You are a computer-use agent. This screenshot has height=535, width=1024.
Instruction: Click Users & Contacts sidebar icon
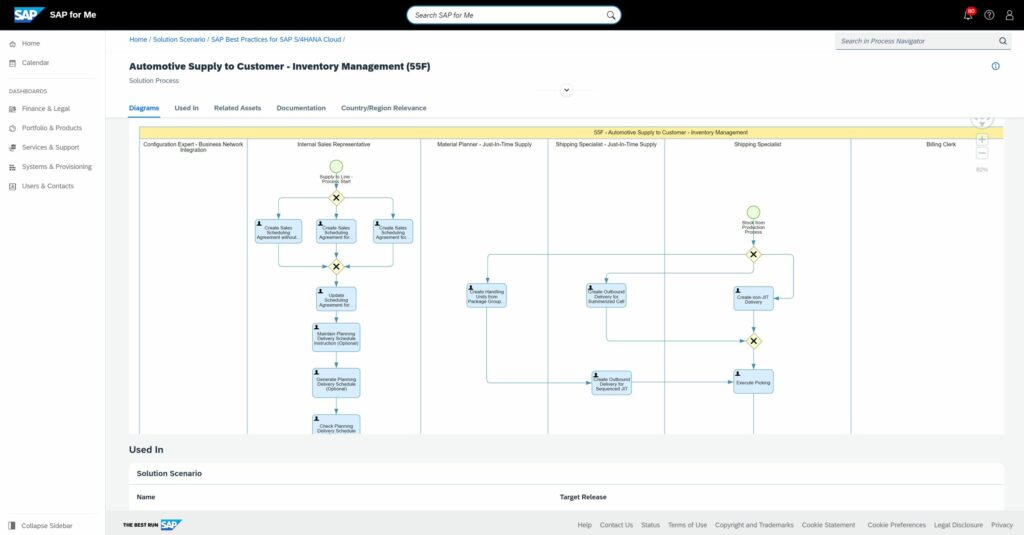12,186
